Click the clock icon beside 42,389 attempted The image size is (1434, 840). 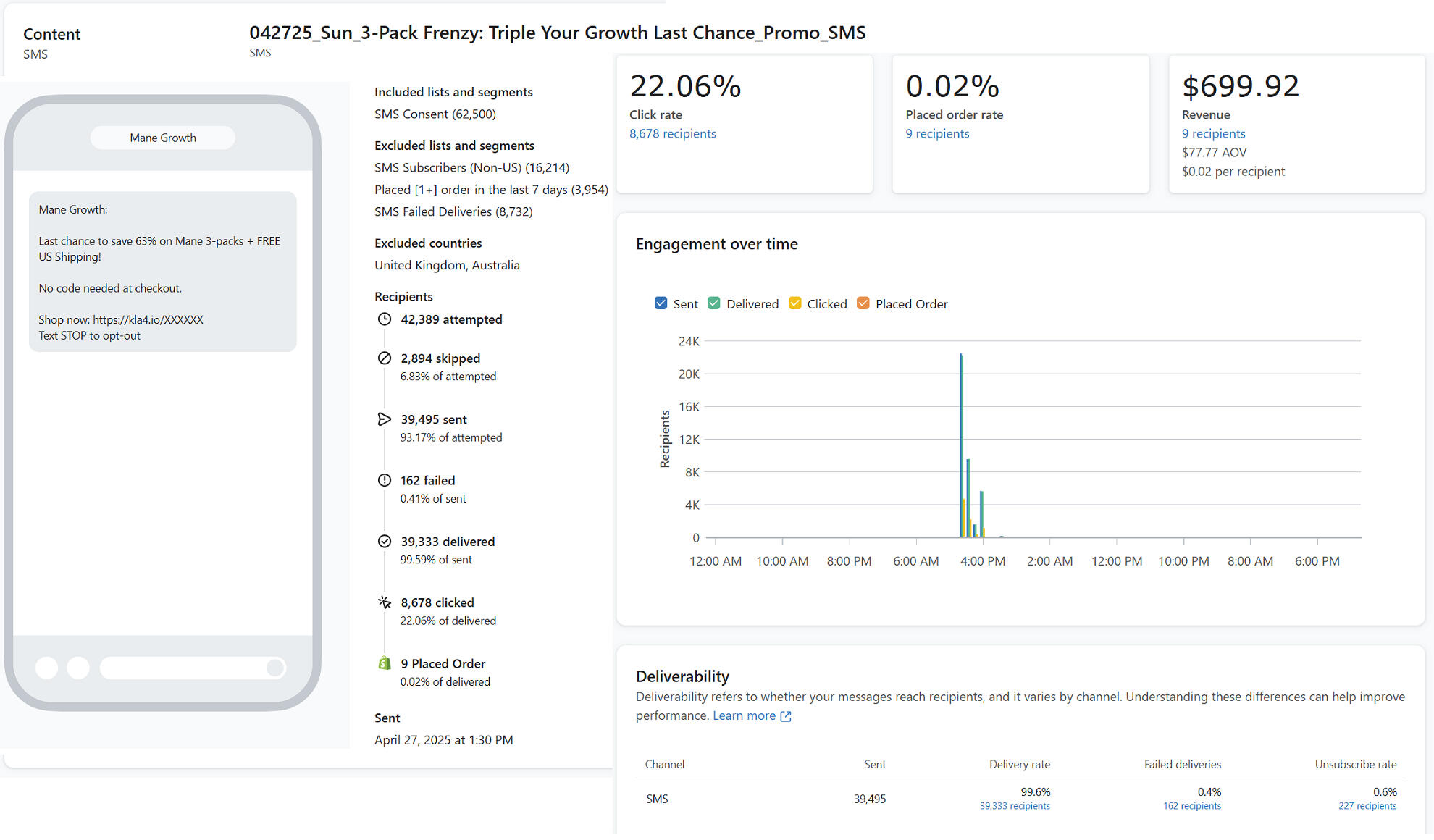[x=385, y=319]
